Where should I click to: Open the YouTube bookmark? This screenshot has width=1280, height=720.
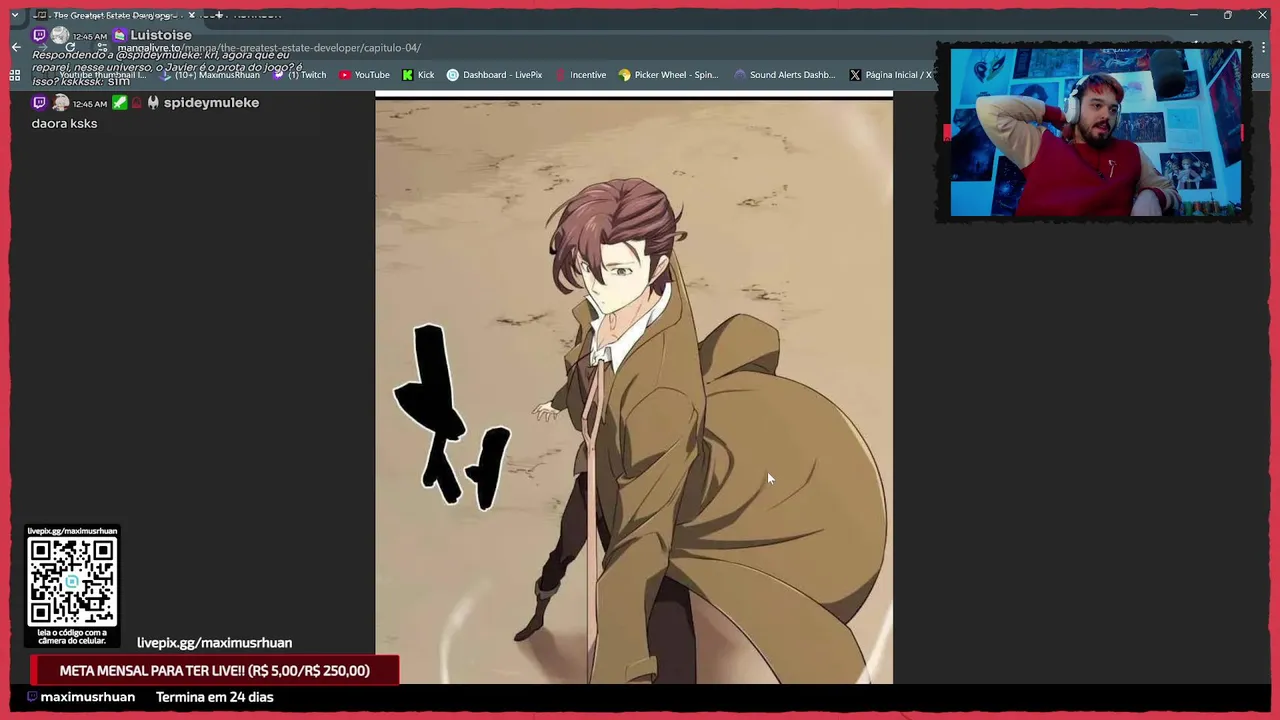pos(364,75)
